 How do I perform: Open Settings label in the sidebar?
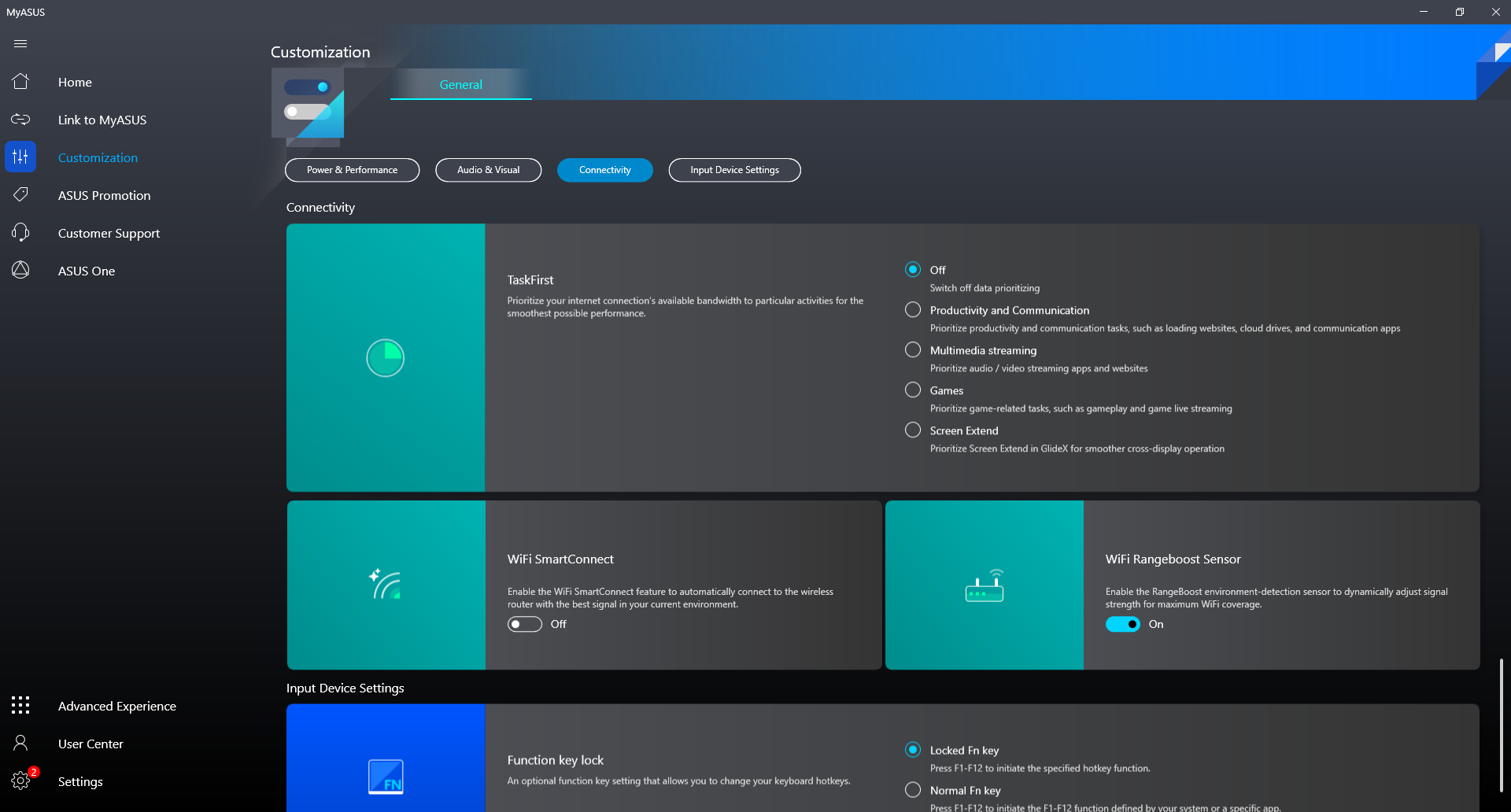click(x=80, y=781)
